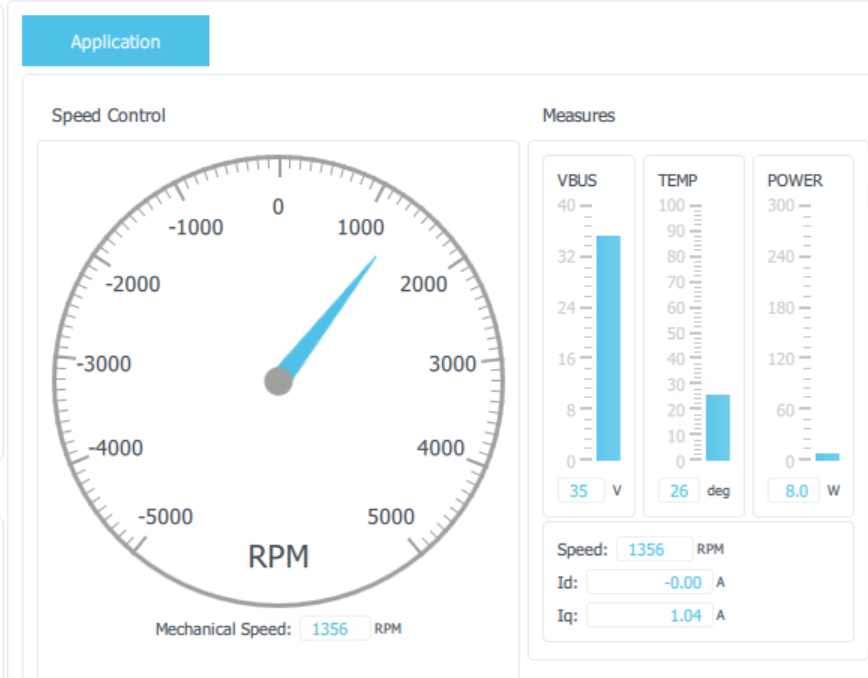Click the 2000 label on RPM dial
The width and height of the screenshot is (868, 678).
[423, 284]
